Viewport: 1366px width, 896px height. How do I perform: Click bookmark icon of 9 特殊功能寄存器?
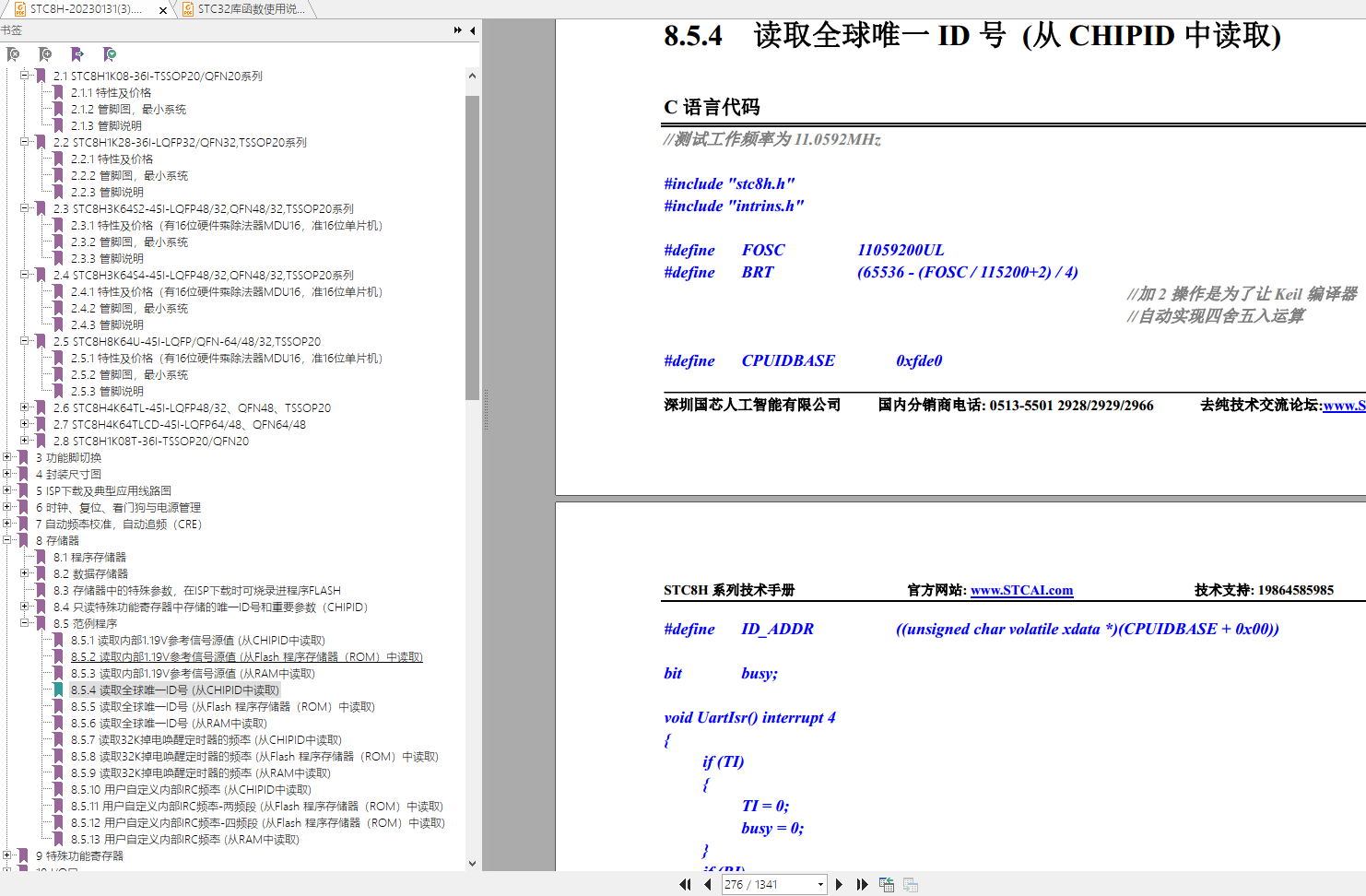click(24, 855)
